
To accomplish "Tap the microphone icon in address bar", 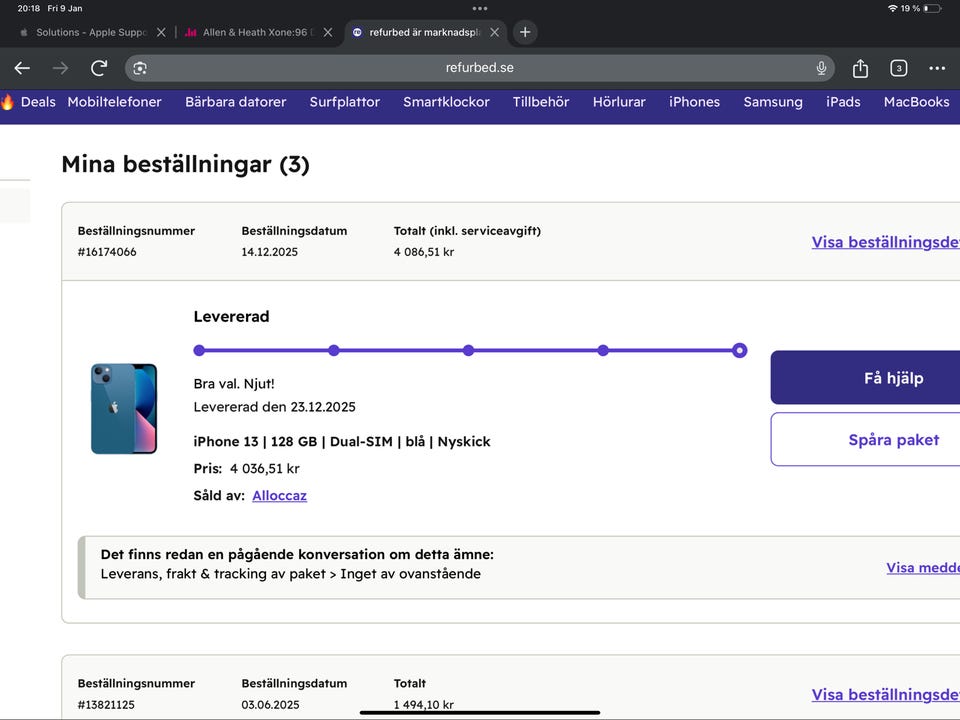I will pyautogui.click(x=821, y=68).
